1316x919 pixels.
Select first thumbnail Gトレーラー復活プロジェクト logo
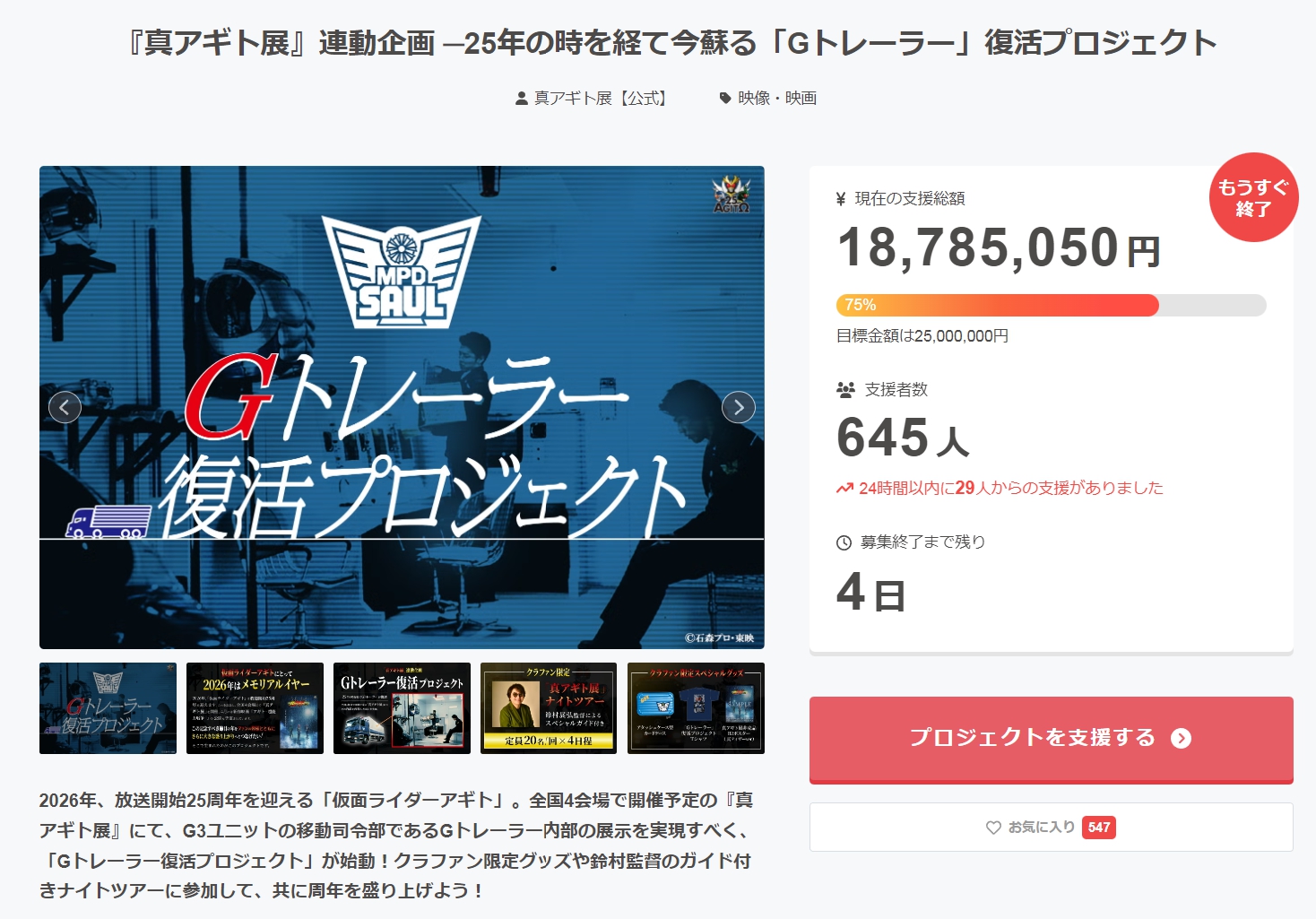(x=108, y=708)
